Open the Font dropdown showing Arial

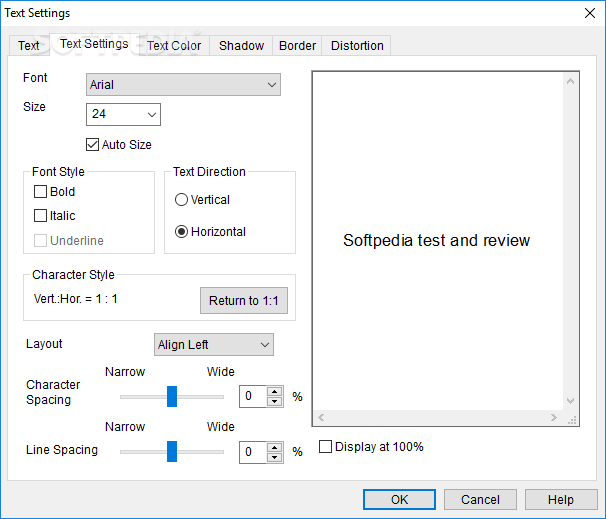183,85
